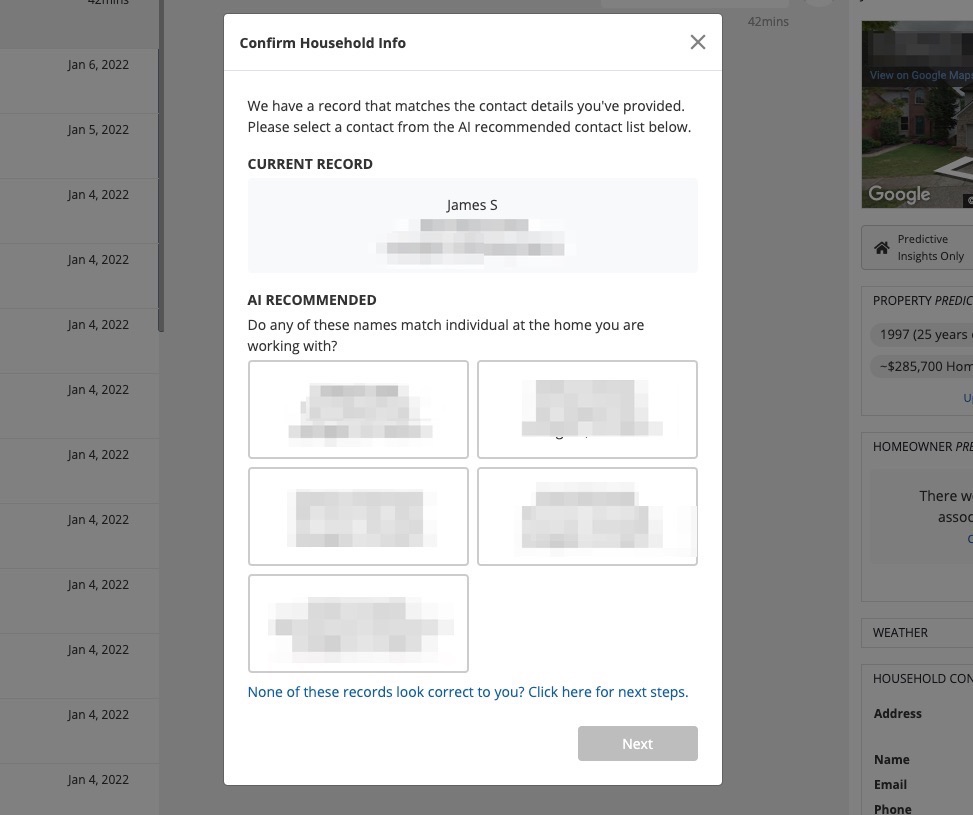973x815 pixels.
Task: Click the 'None of these records look correct' link
Action: point(467,691)
